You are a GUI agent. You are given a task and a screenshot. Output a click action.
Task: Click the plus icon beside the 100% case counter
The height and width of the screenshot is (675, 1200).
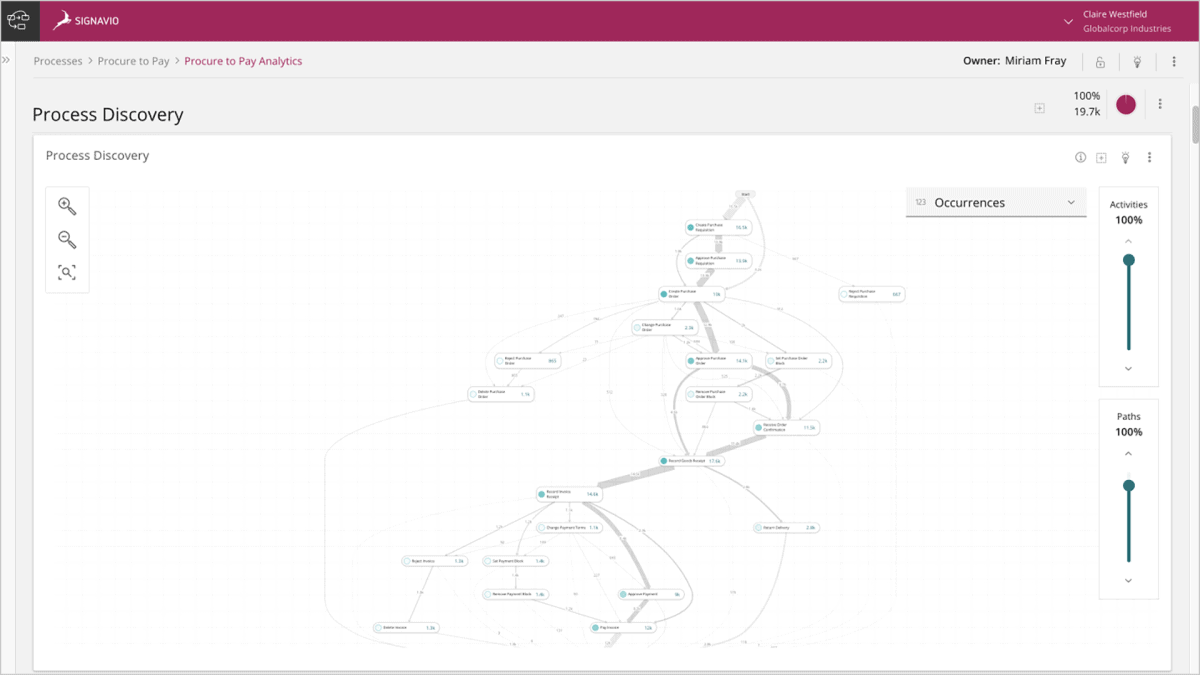pos(1039,107)
